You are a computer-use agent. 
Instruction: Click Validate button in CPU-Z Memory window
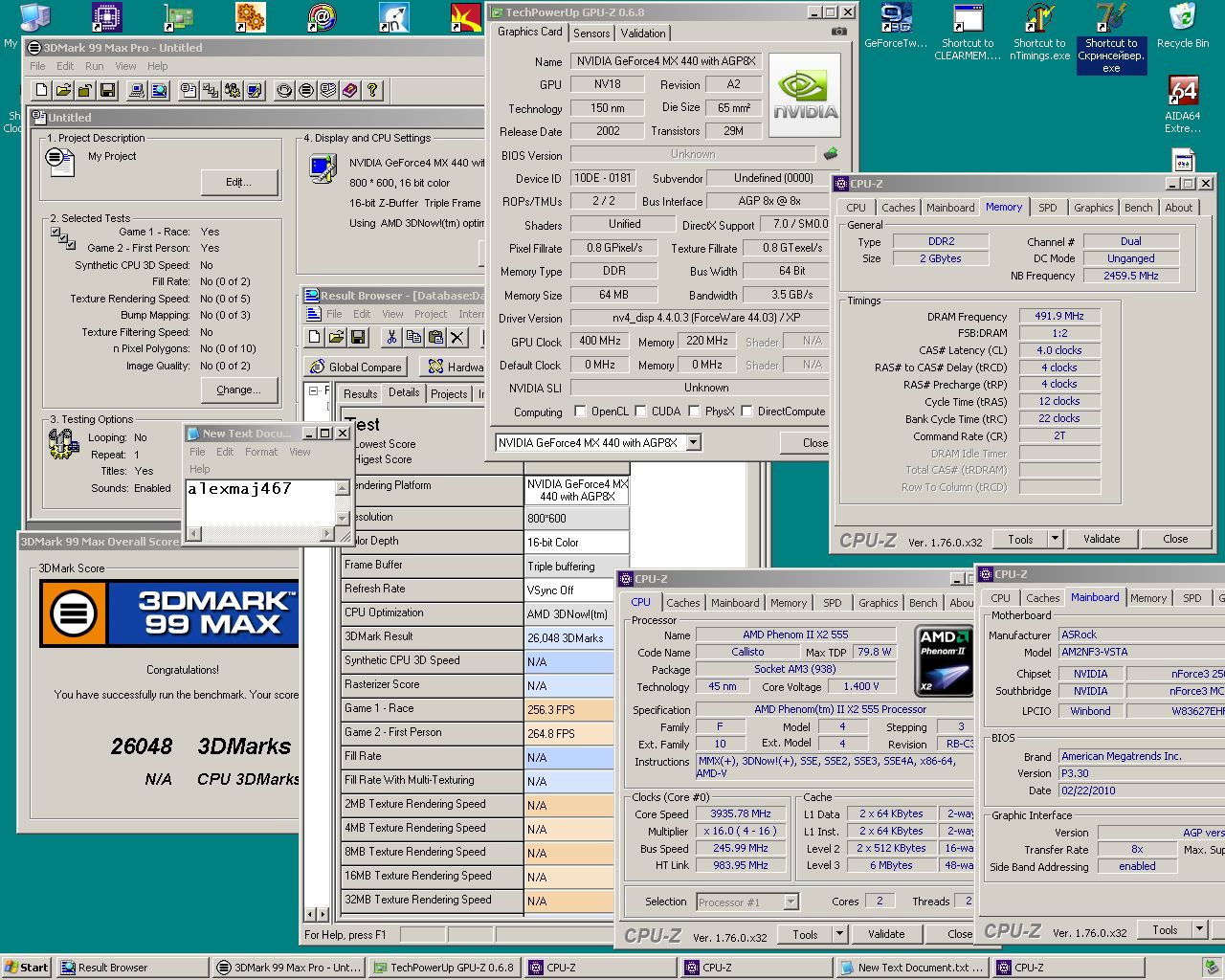pyautogui.click(x=1102, y=539)
